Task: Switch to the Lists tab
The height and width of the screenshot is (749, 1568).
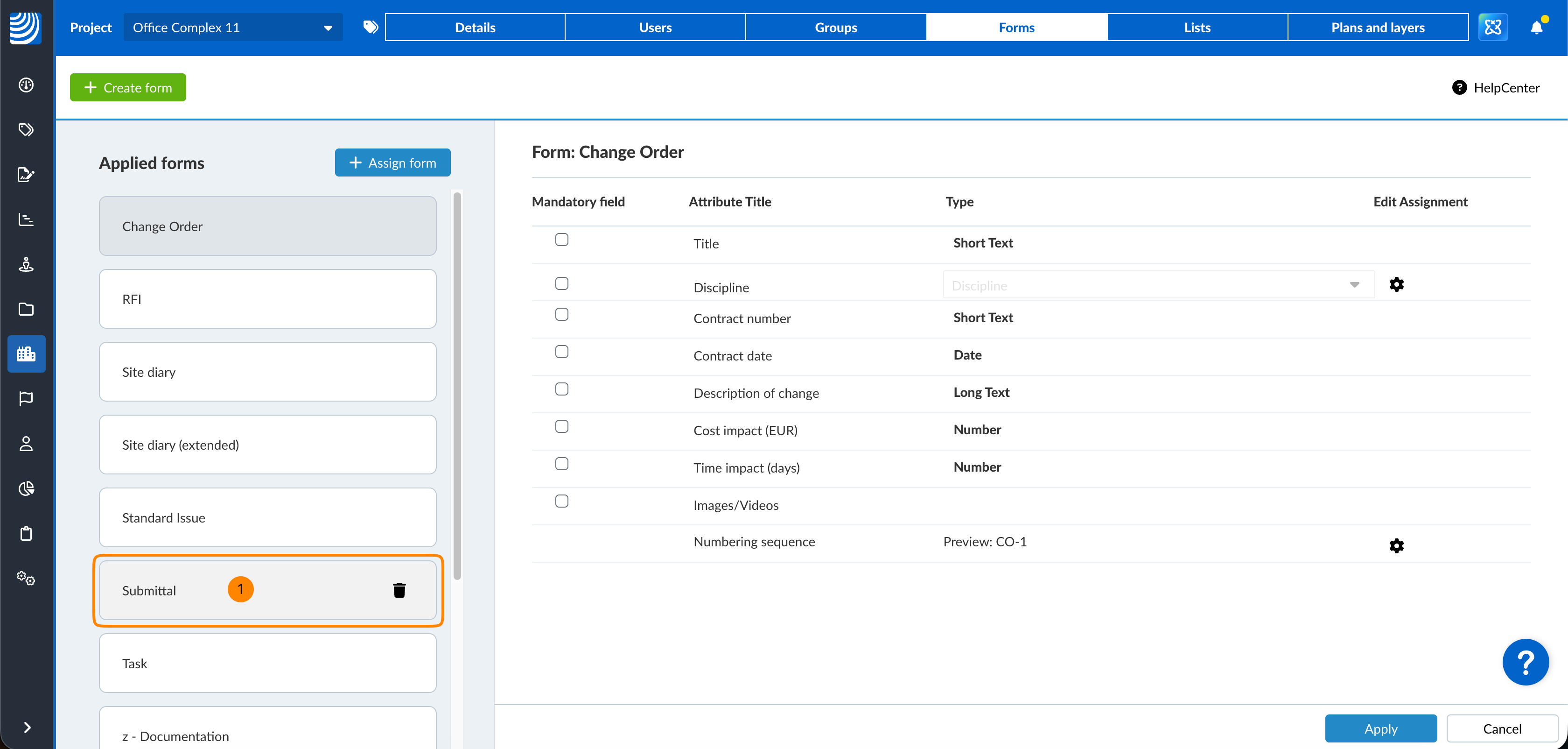Action: 1197,28
